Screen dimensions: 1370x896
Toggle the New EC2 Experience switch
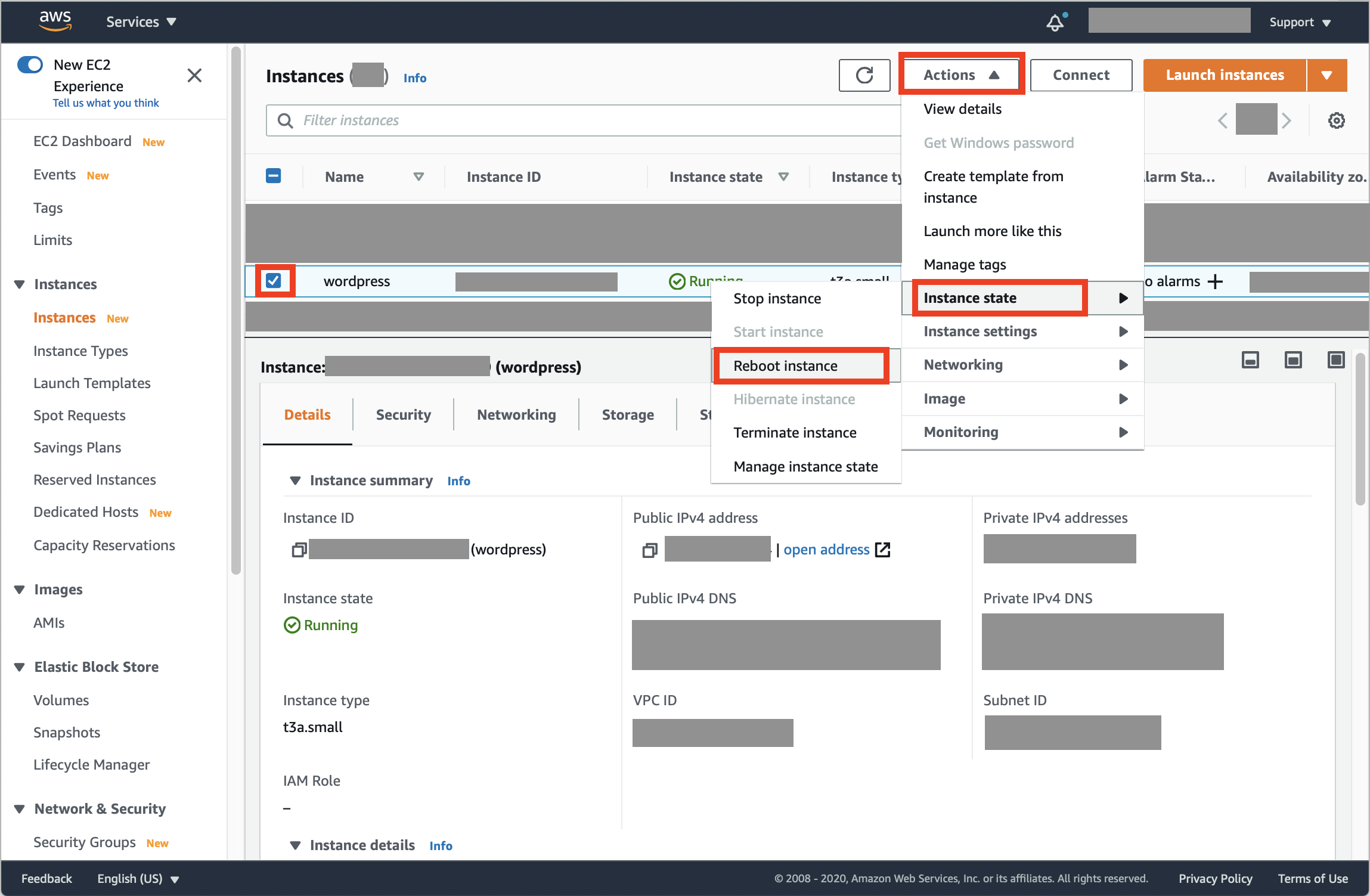(30, 64)
